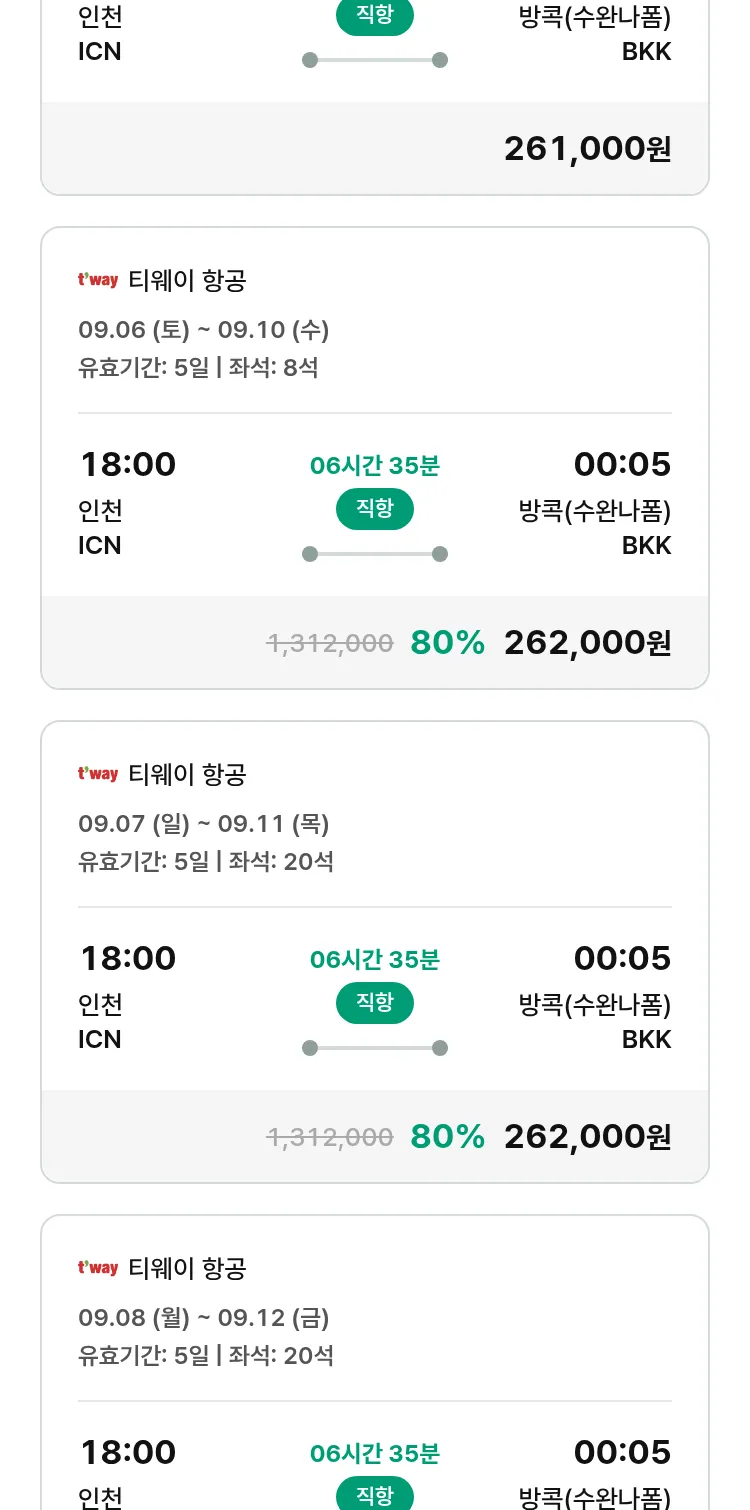Click route line on 09.06 flight card
The height and width of the screenshot is (1510, 750).
click(375, 554)
